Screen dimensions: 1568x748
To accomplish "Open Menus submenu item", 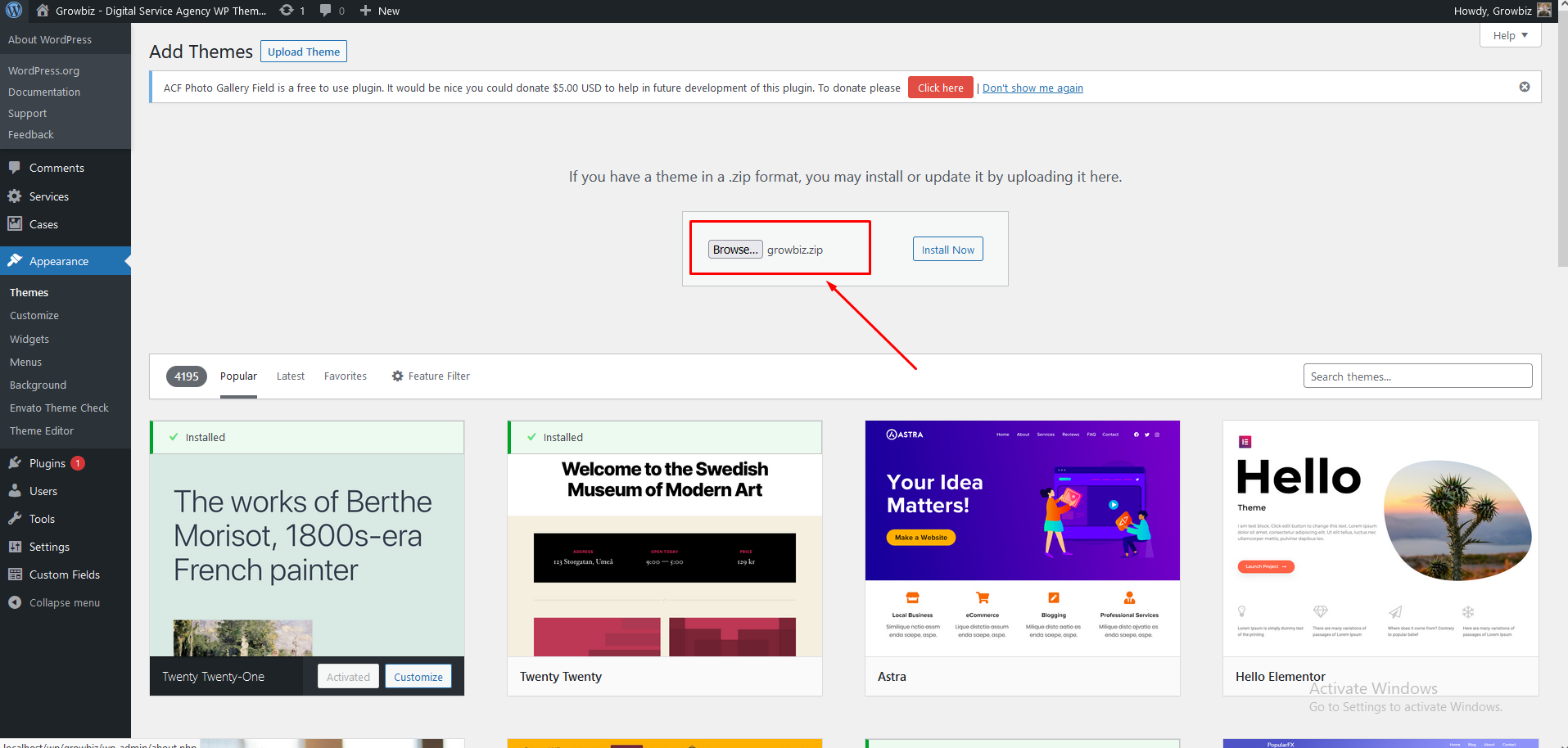I will click(25, 363).
